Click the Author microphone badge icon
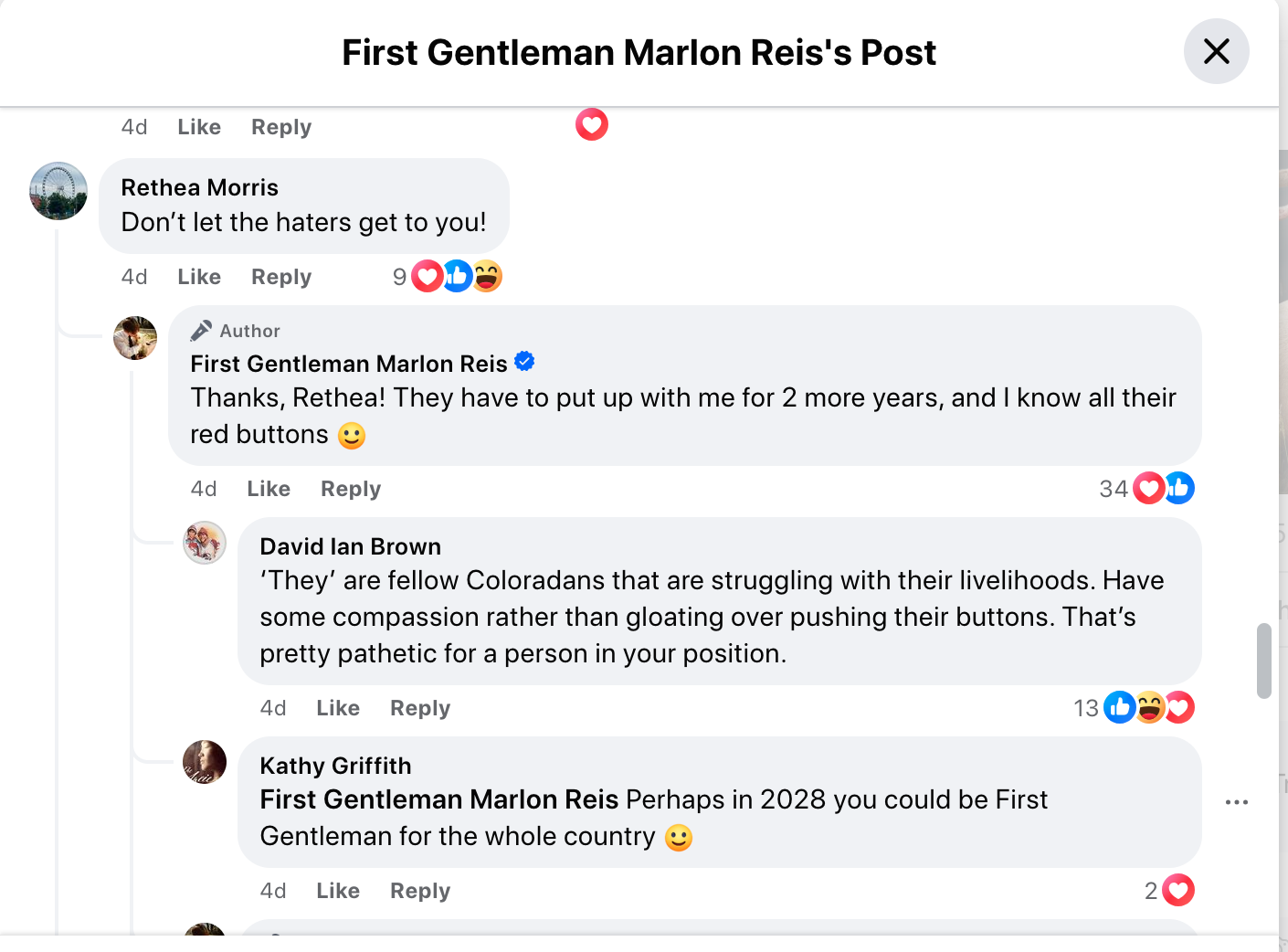Image resolution: width=1288 pixels, height=952 pixels. [205, 330]
